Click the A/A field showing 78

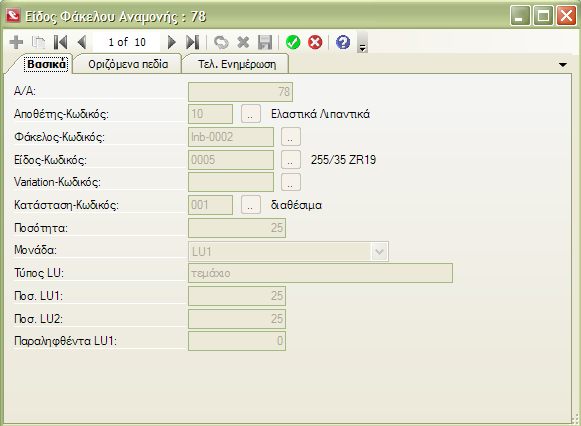(240, 92)
